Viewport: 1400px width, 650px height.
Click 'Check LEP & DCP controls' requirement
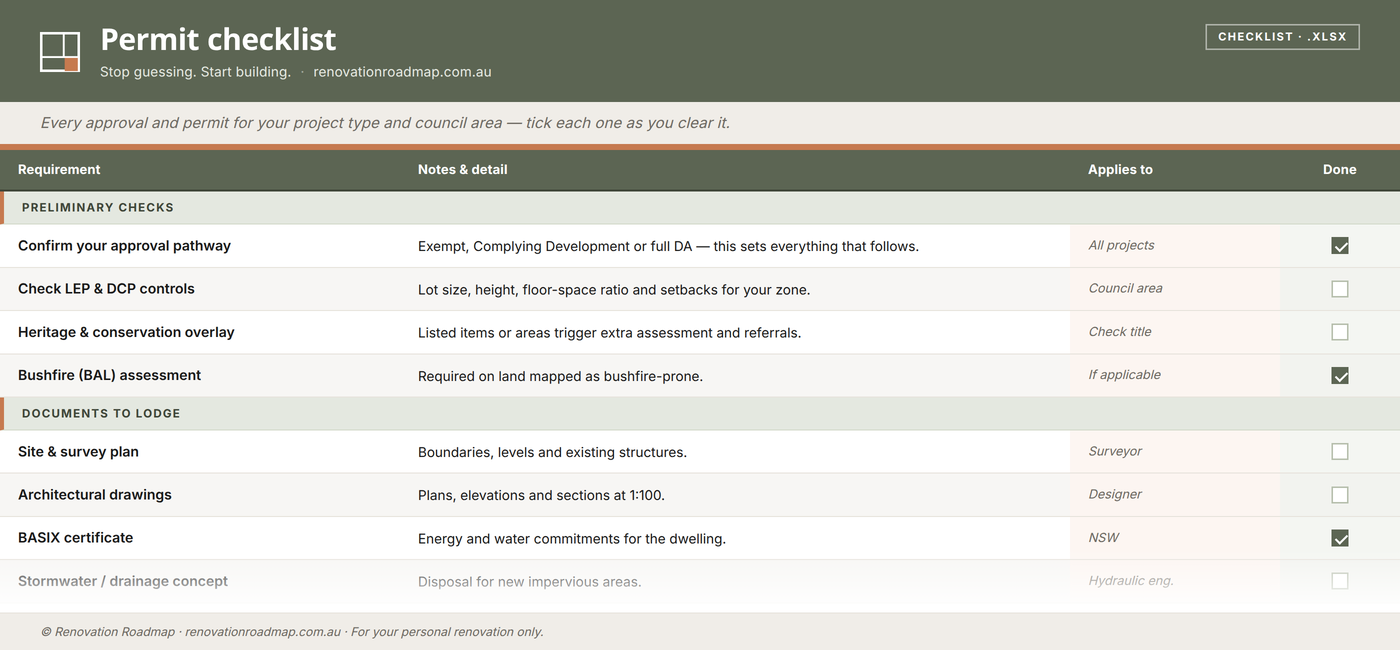[x=106, y=289]
